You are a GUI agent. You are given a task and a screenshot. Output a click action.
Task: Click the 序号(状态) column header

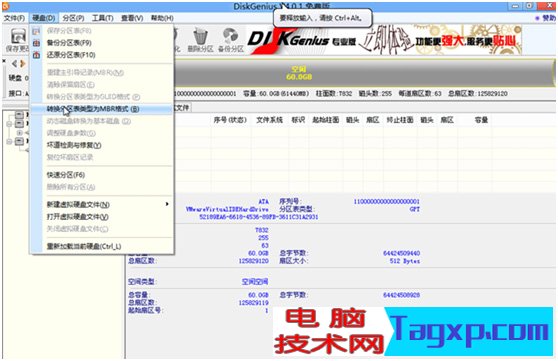coord(230,120)
